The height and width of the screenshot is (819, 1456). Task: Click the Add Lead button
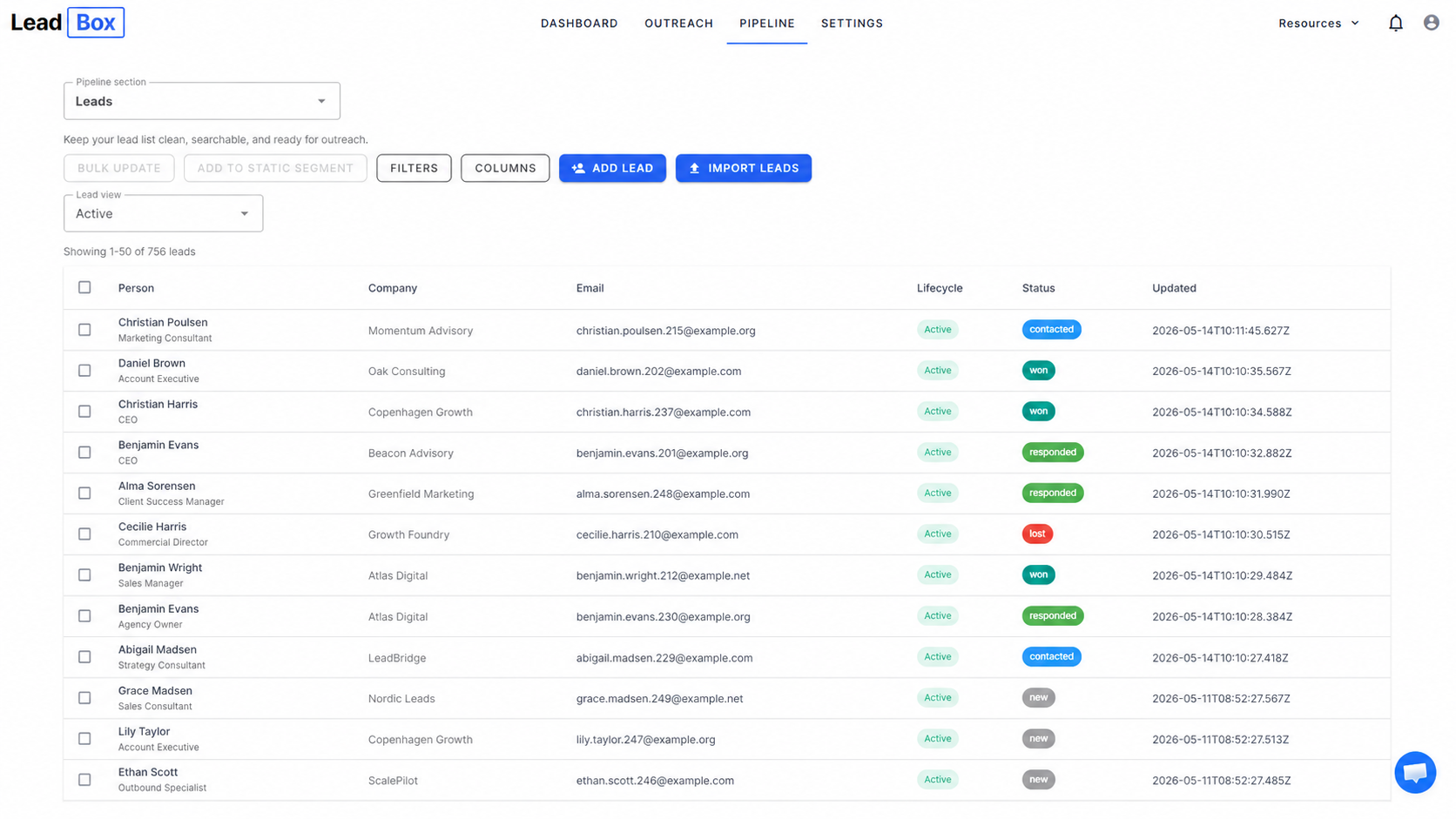tap(612, 168)
